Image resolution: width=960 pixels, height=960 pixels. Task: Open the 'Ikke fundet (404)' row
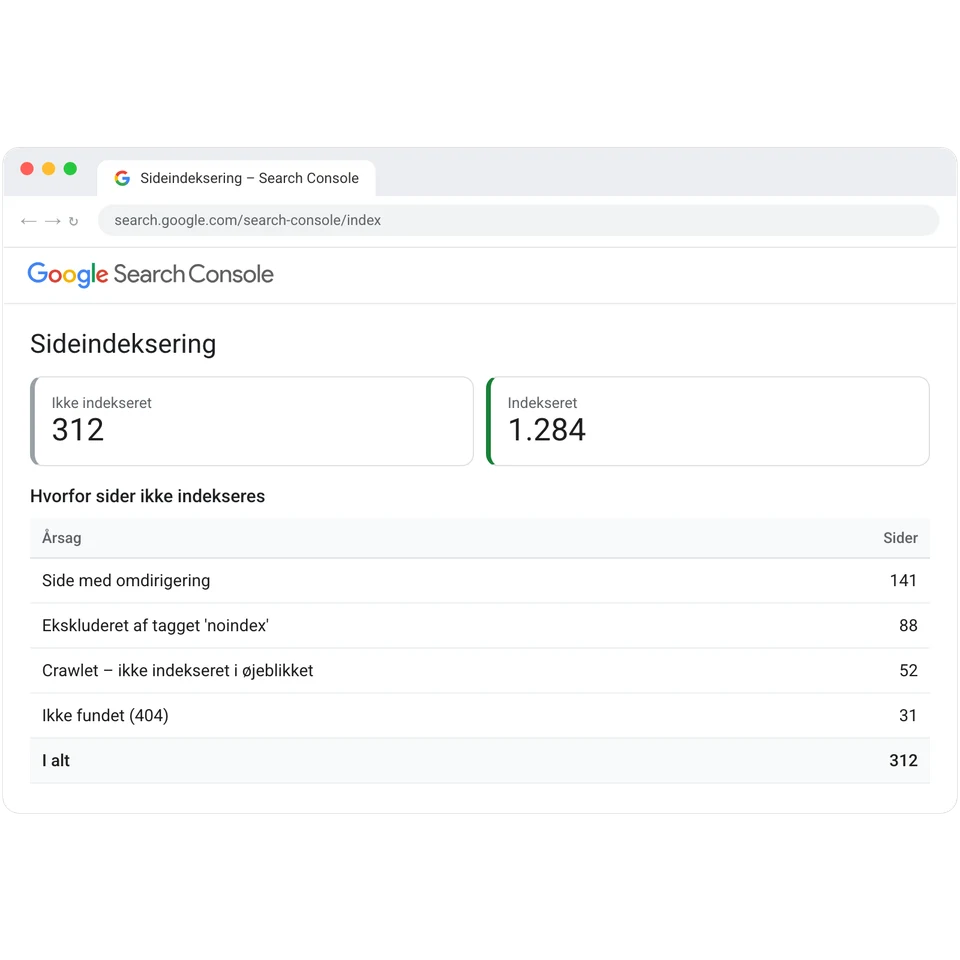click(480, 716)
